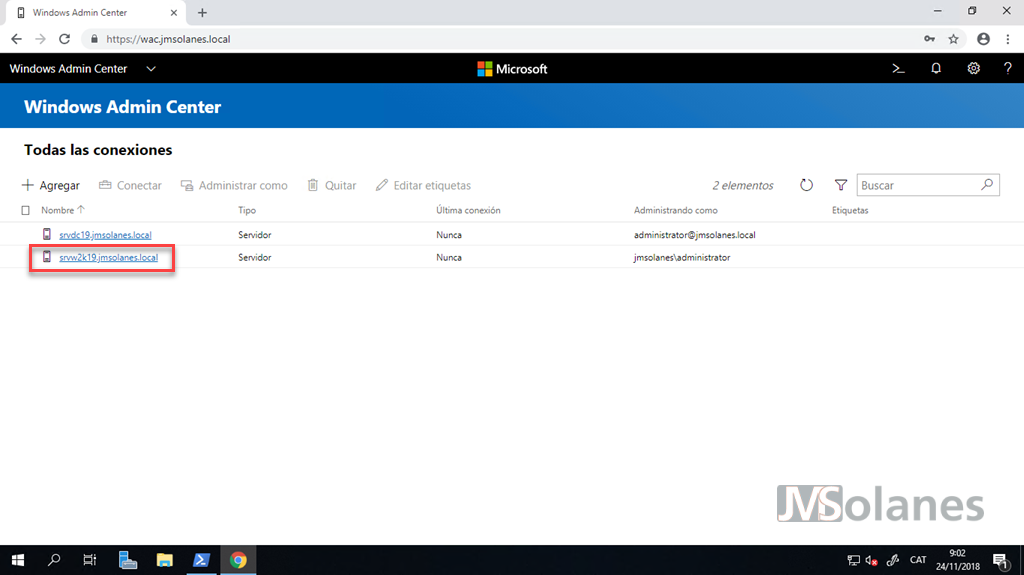Open Chrome profile account icon
Screen dimensions: 1024x575
coord(983,39)
